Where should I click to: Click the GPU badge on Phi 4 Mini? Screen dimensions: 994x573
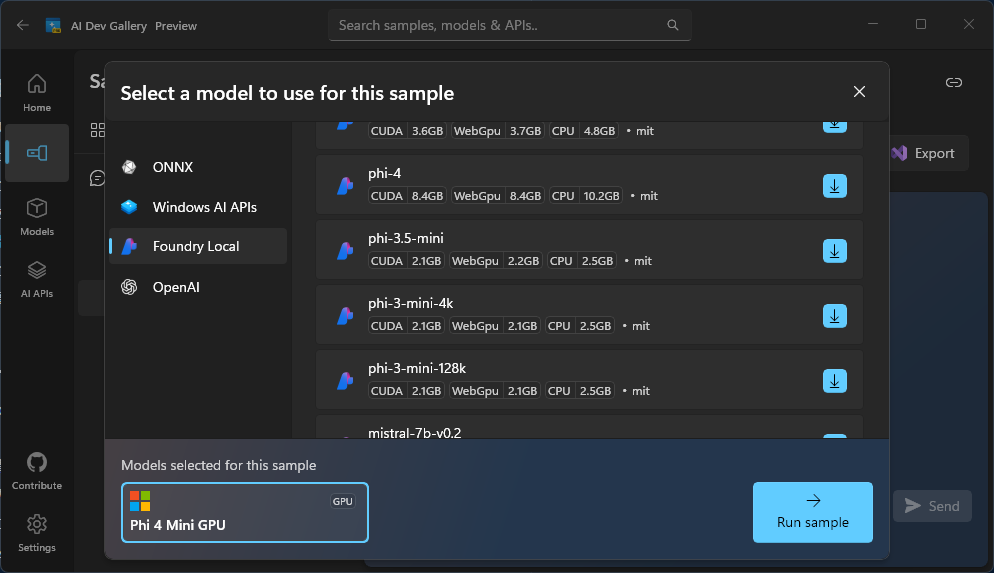coord(342,501)
